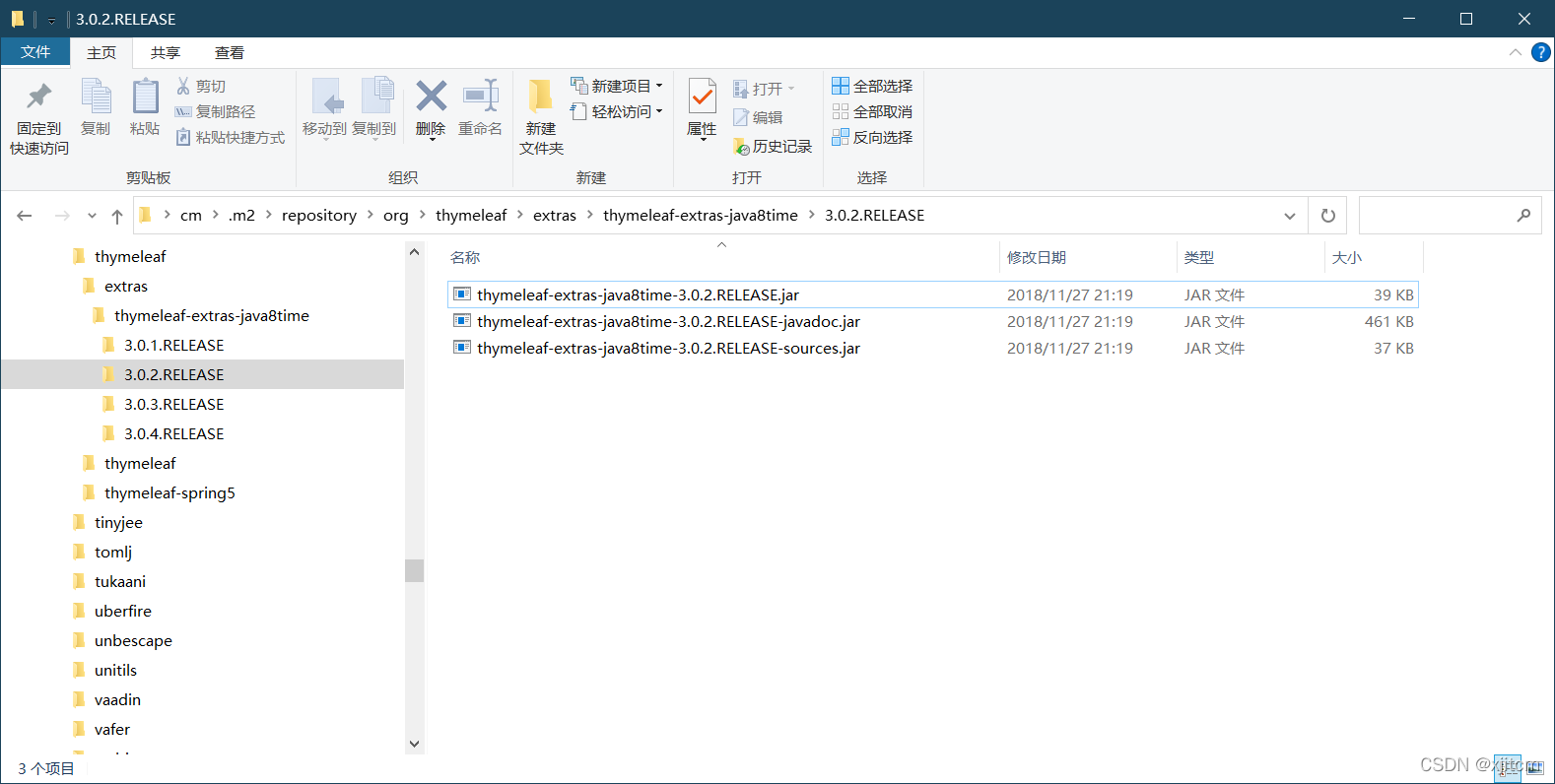Open the Help question mark icon
Image resolution: width=1555 pixels, height=784 pixels.
click(1541, 52)
